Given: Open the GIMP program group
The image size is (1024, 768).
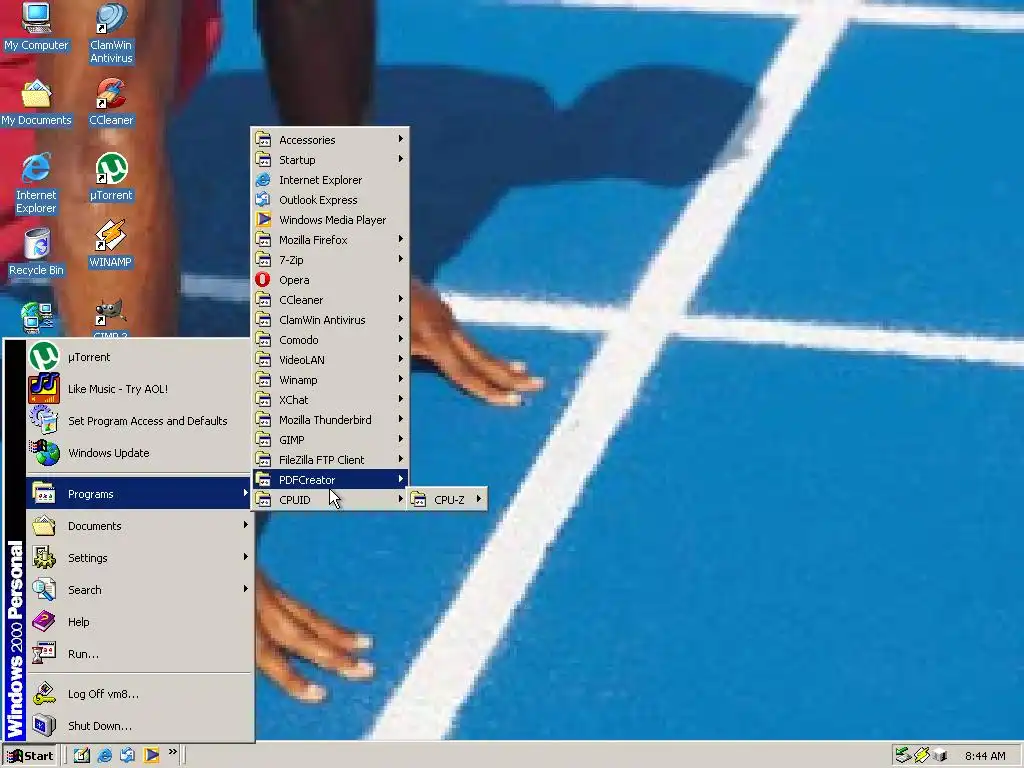Looking at the screenshot, I should tap(330, 440).
